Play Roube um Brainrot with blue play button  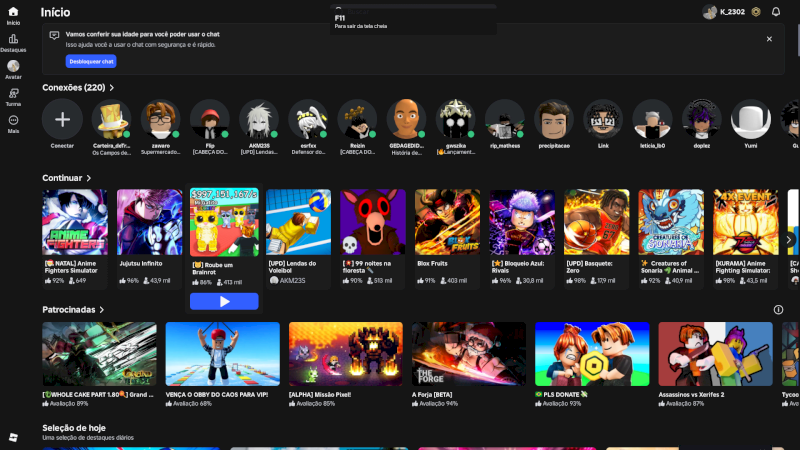coord(224,302)
